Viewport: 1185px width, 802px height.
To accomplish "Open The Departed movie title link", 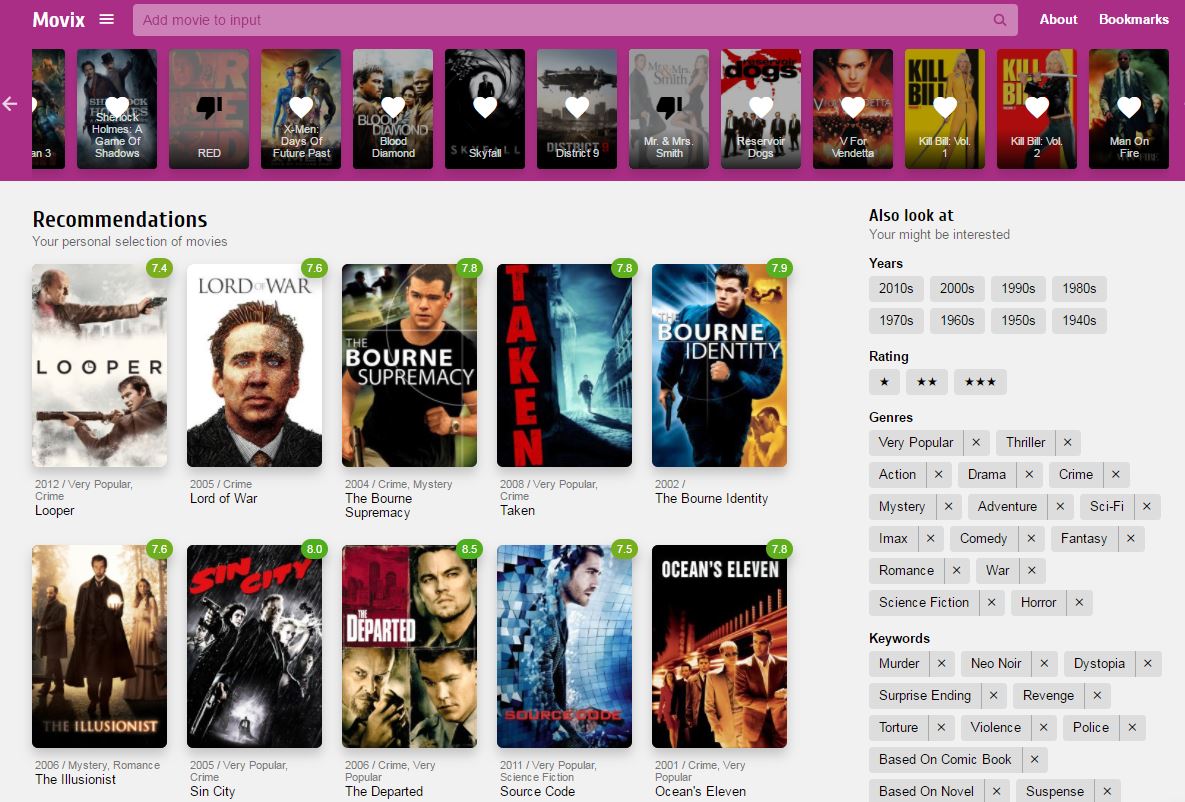I will click(x=384, y=791).
